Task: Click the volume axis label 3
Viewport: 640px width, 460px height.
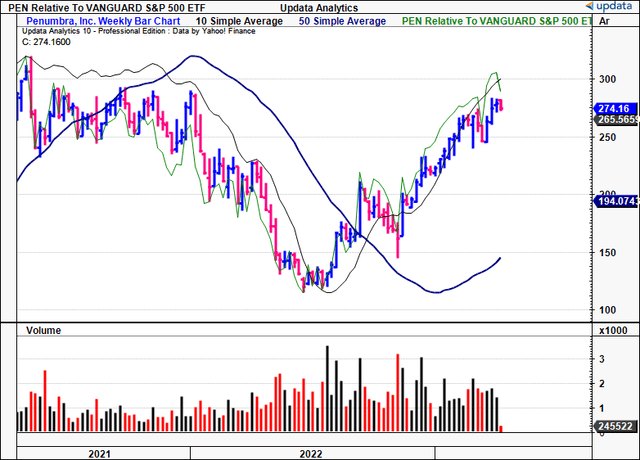Action: pyautogui.click(x=602, y=359)
